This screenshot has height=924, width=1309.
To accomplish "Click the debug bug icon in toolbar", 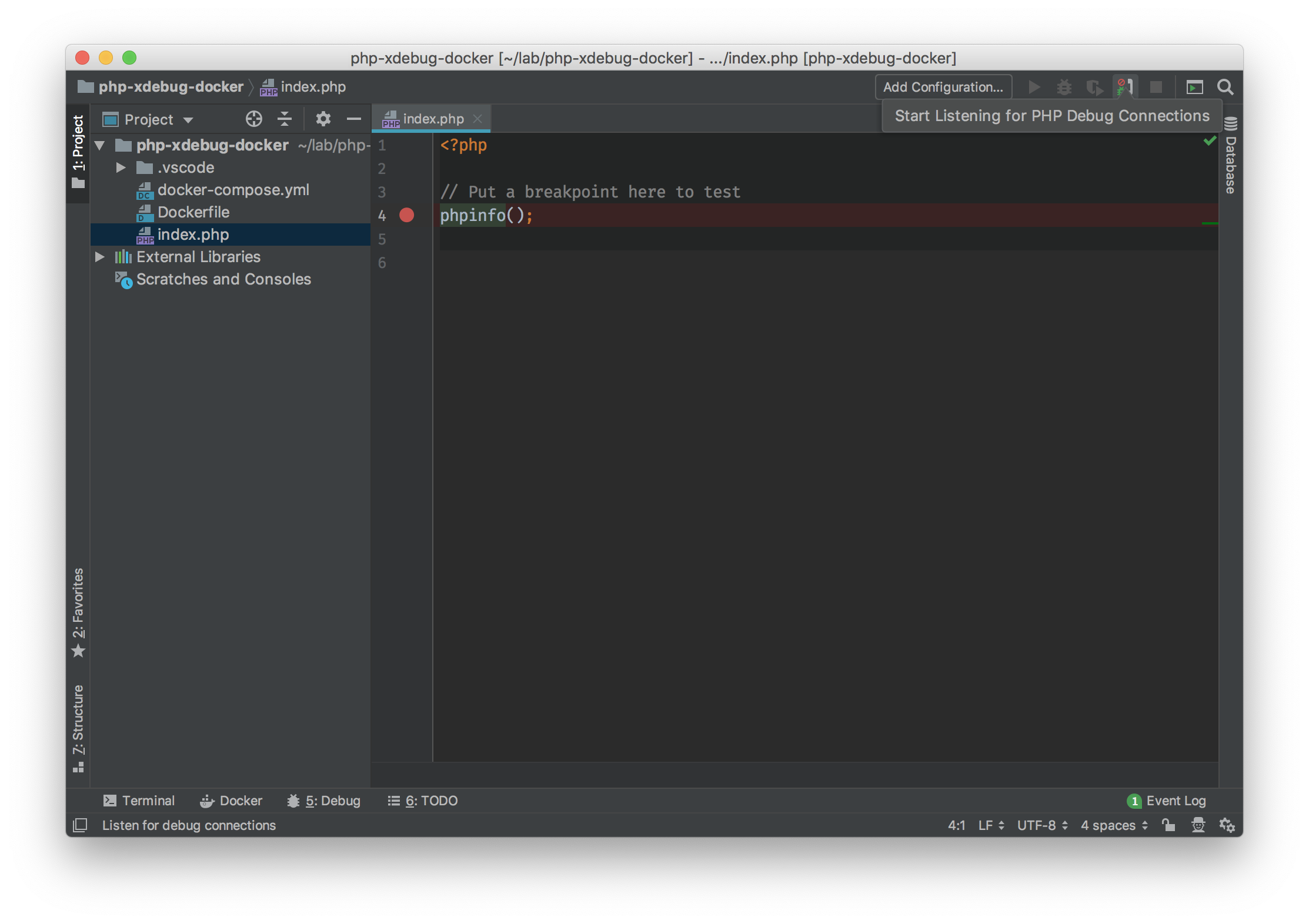I will pos(1064,88).
